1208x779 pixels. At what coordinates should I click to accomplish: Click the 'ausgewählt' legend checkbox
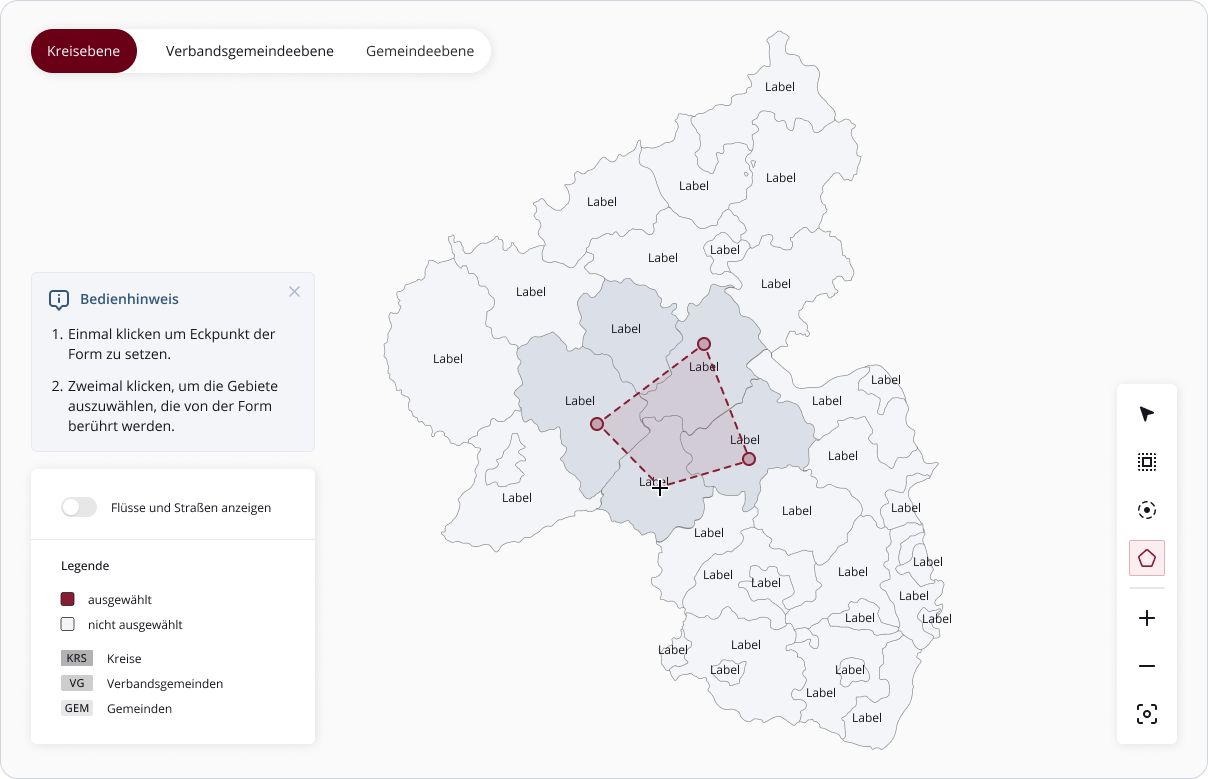[68, 599]
